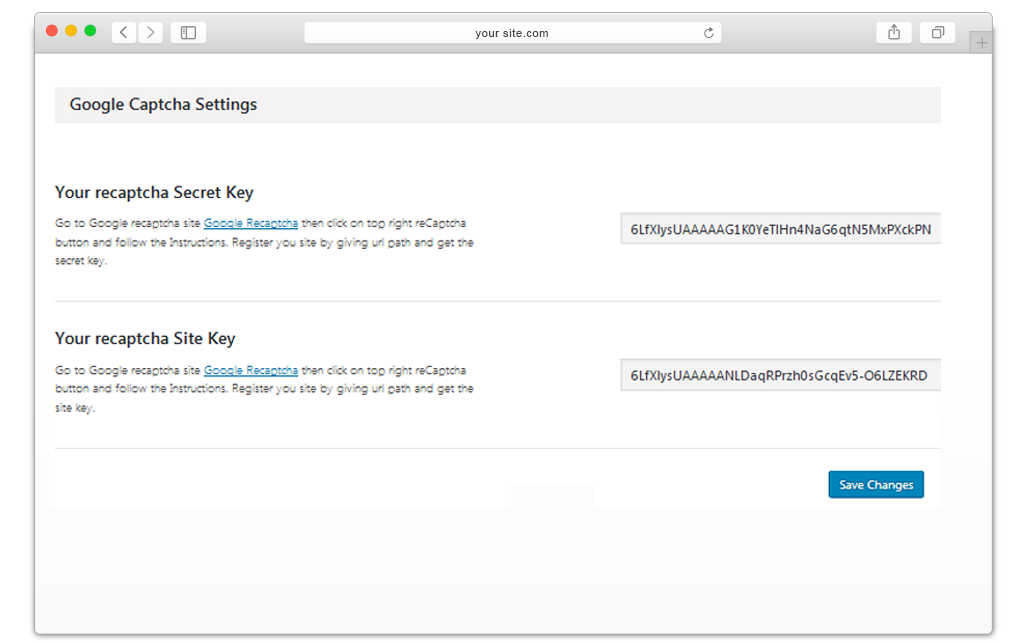Viewport: 1024px width, 643px height.
Task: Reload the page with the refresh icon
Action: point(709,33)
